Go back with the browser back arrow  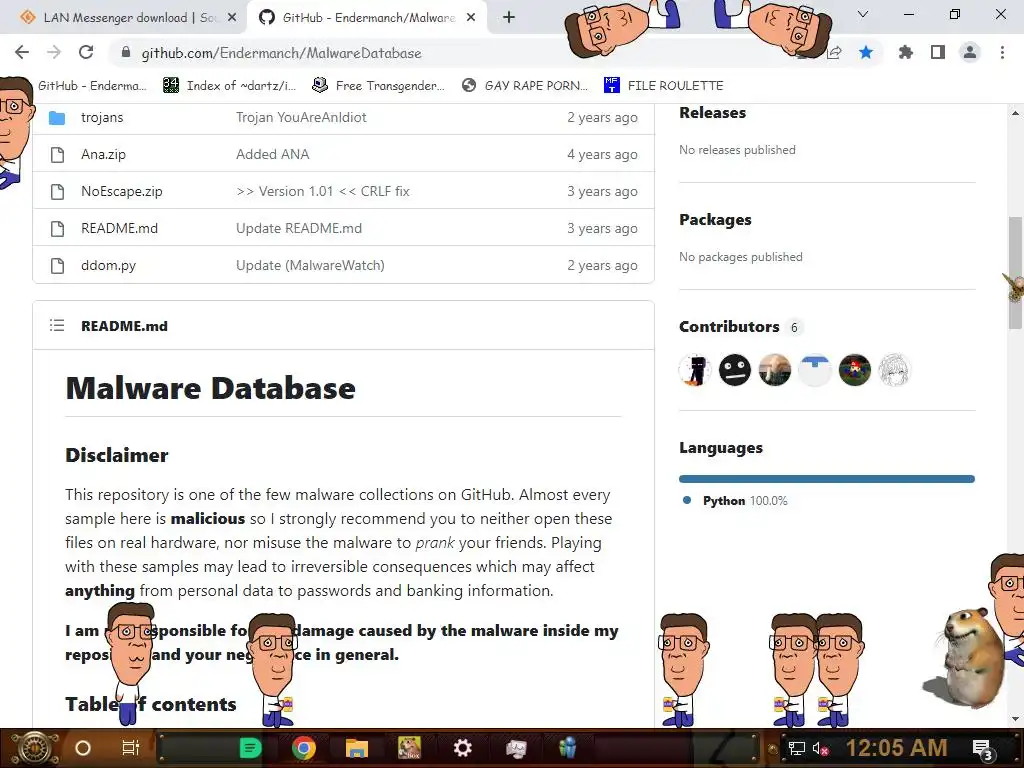(x=22, y=52)
